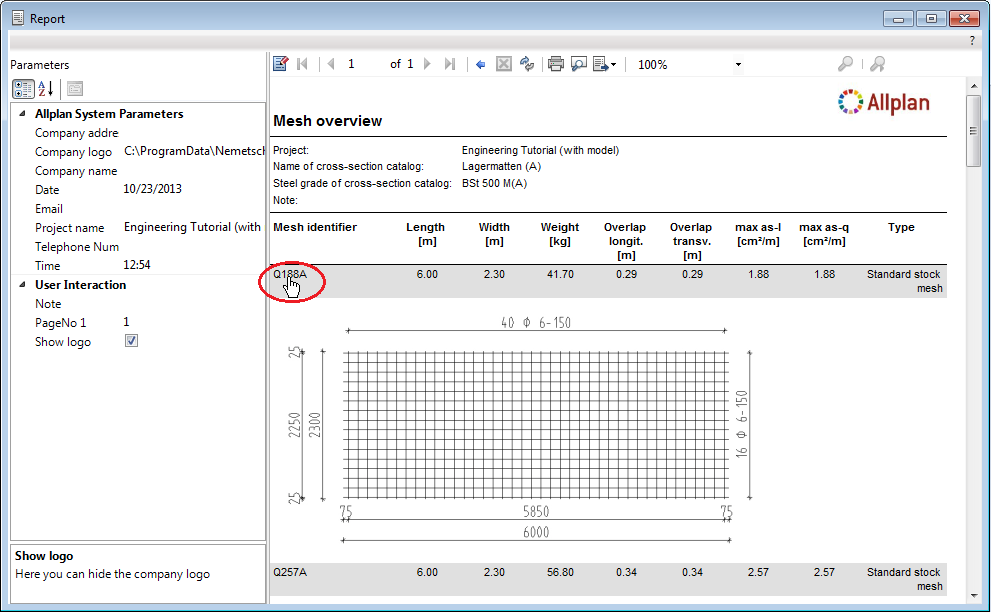
Task: Click the Refresh report icon
Action: click(527, 64)
